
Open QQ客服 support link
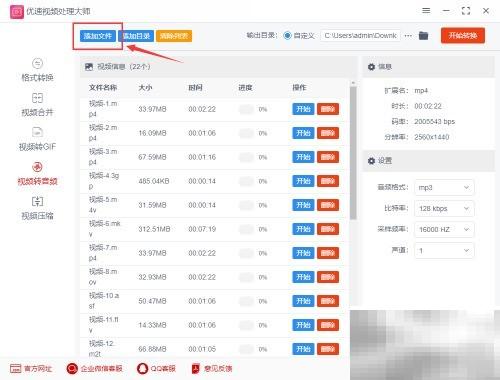[156, 368]
